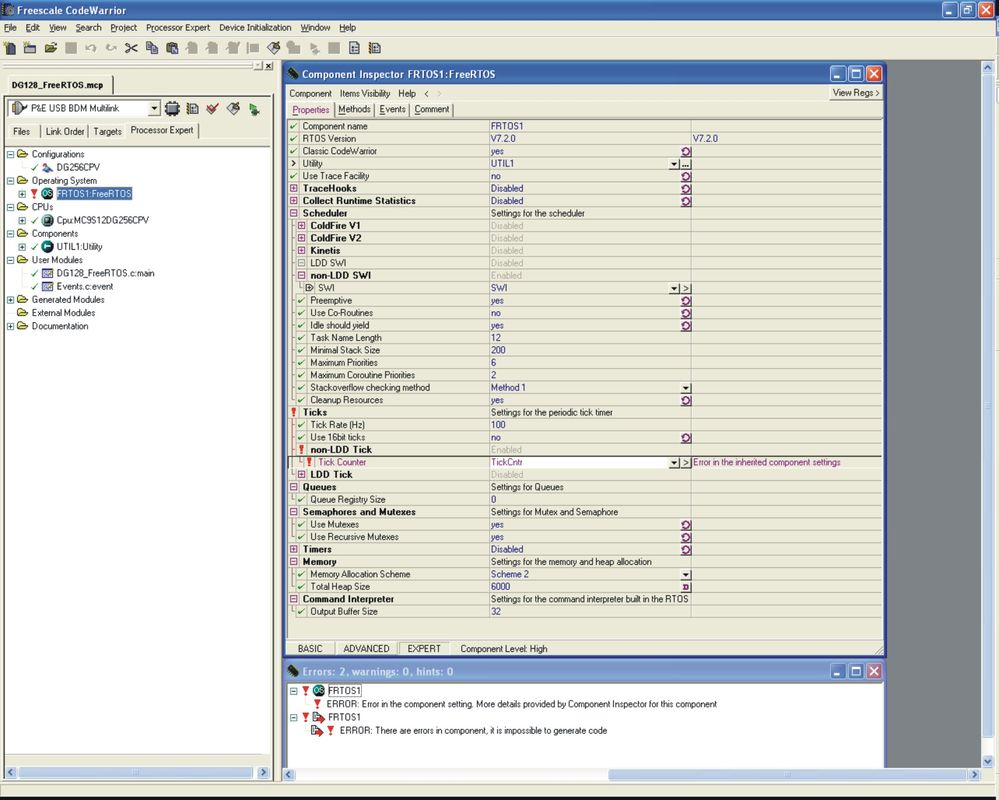Image resolution: width=999 pixels, height=800 pixels.
Task: Click the Paste clipboard toolbar icon
Action: 172,48
